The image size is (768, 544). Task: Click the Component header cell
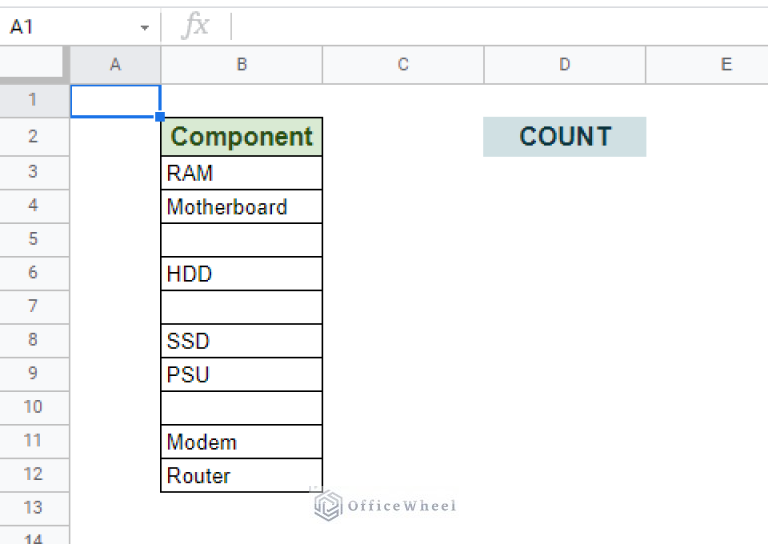[241, 137]
